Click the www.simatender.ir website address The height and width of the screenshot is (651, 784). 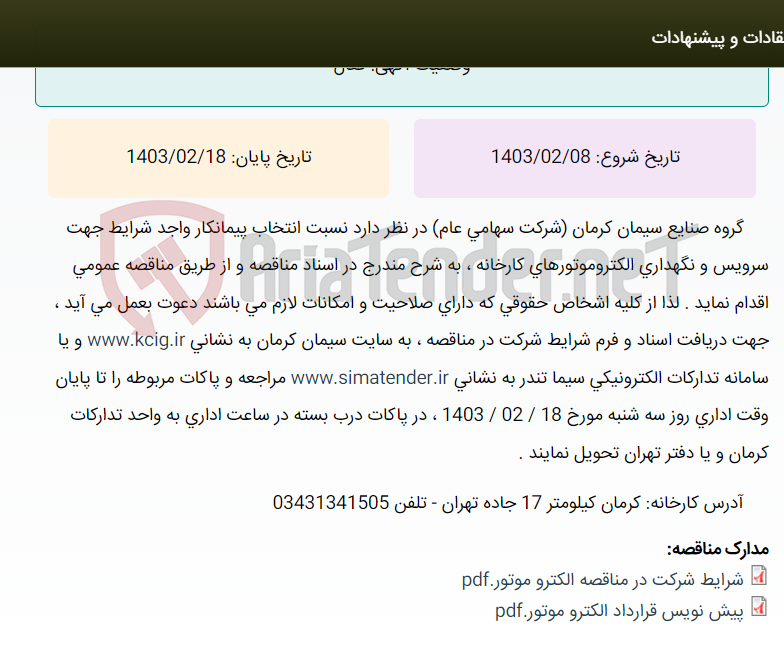click(x=370, y=378)
